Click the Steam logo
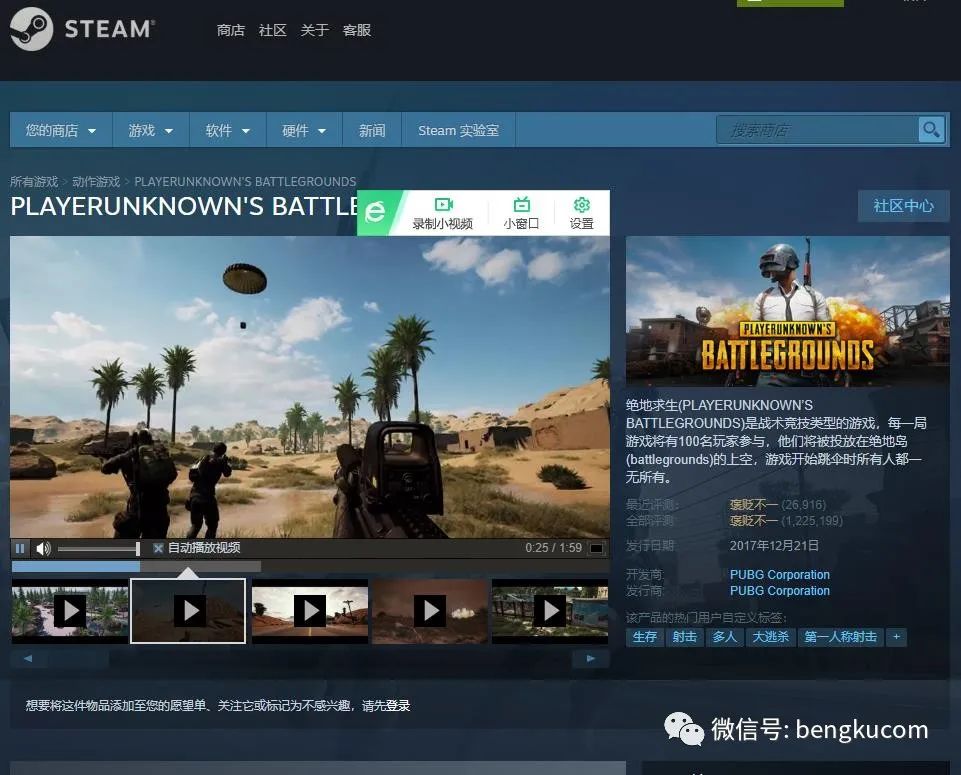Screen dimensions: 961x775 [x=82, y=28]
